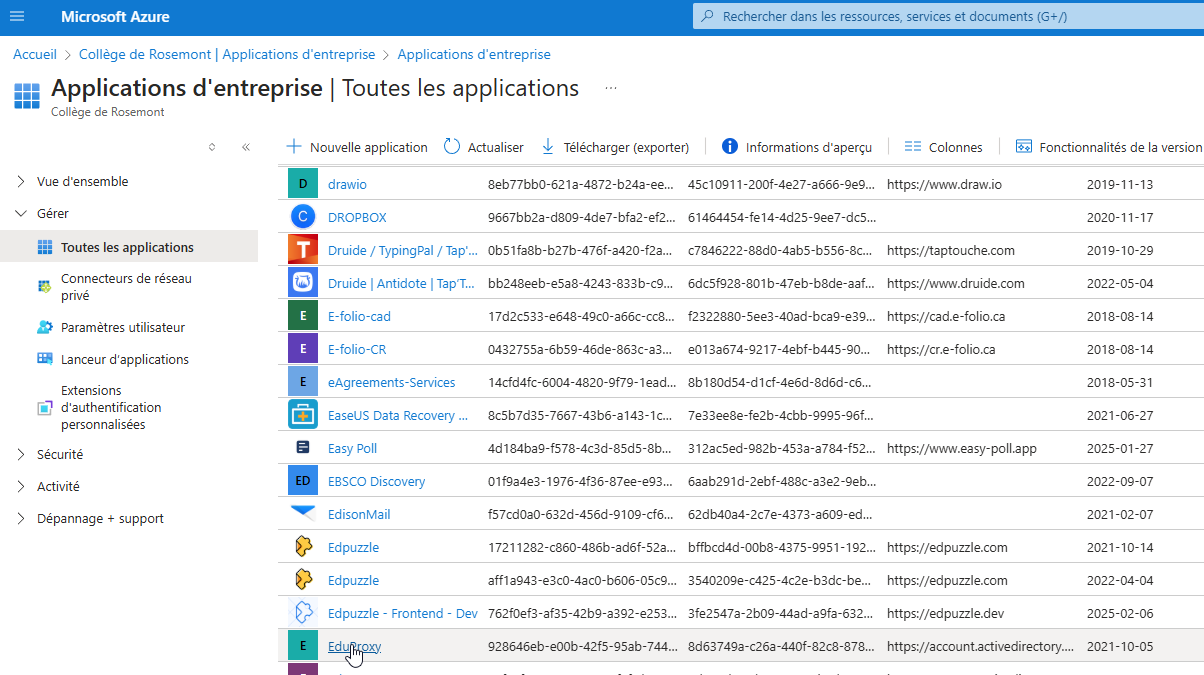Open the EduProxy application link
1204x675 pixels.
pos(354,646)
